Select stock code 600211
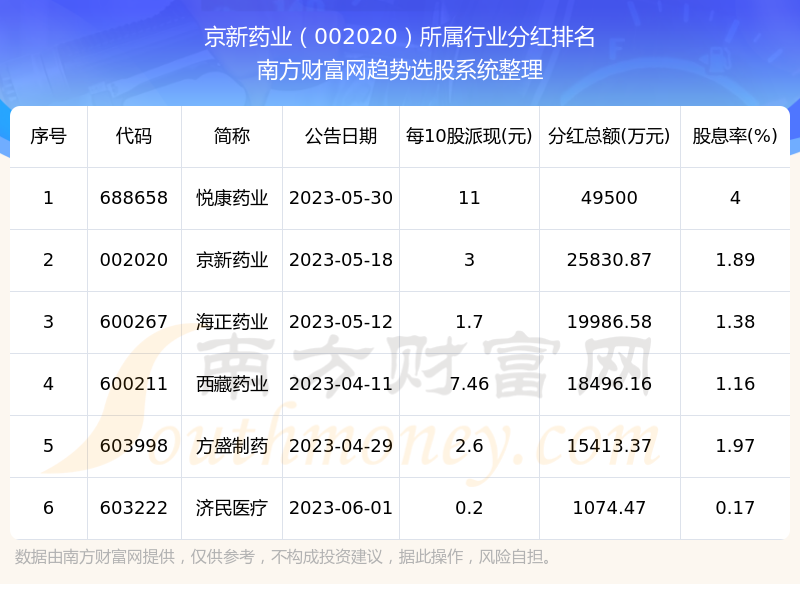 [x=134, y=384]
